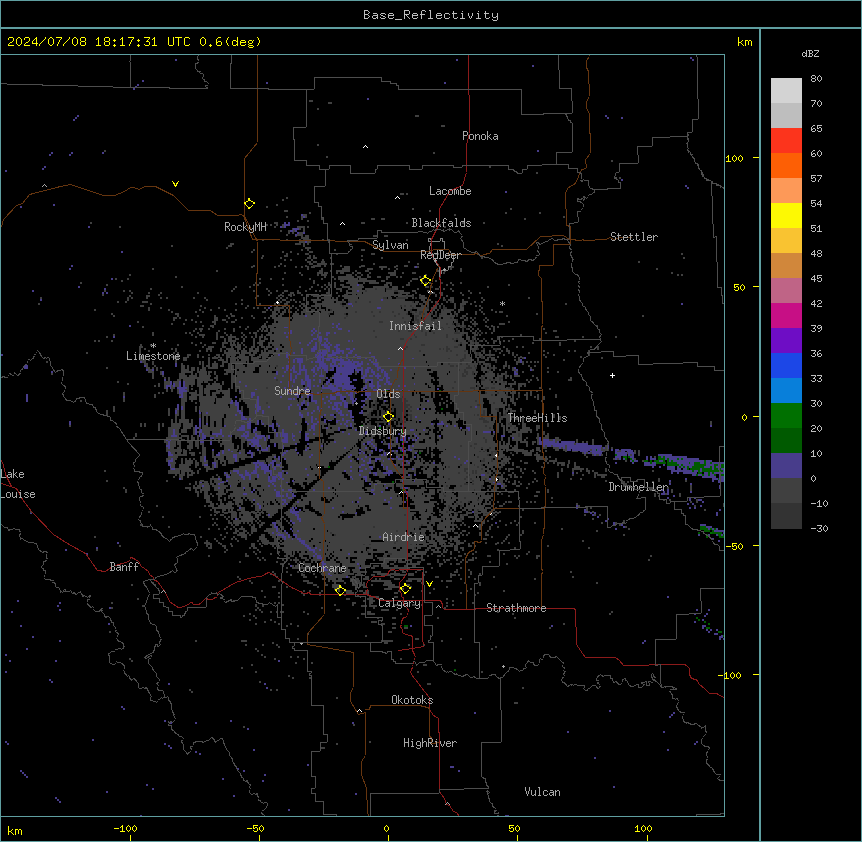862x842 pixels.
Task: Click the Limestone label
Action: (153, 356)
